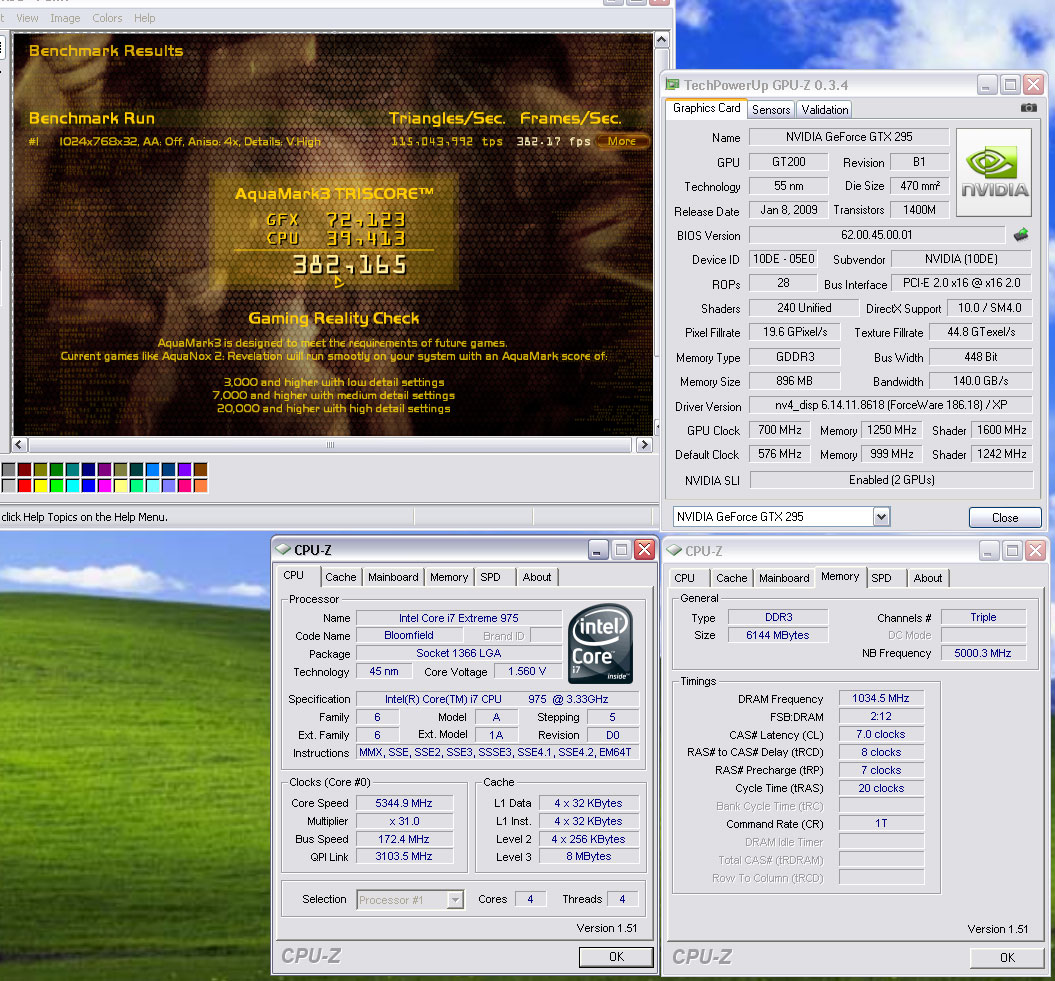Open the About tab in the CPU-Z processor window
The height and width of the screenshot is (981, 1055).
coord(537,577)
